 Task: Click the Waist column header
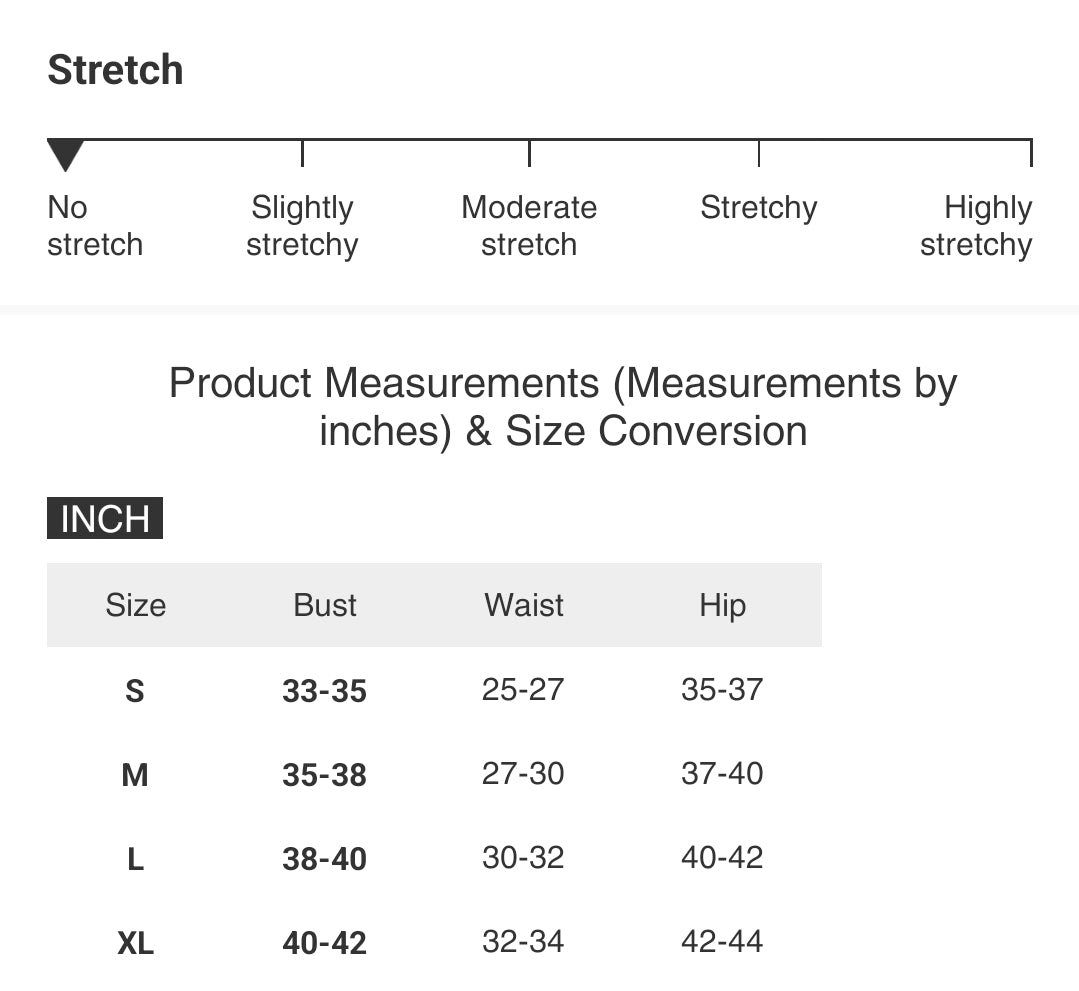click(524, 605)
